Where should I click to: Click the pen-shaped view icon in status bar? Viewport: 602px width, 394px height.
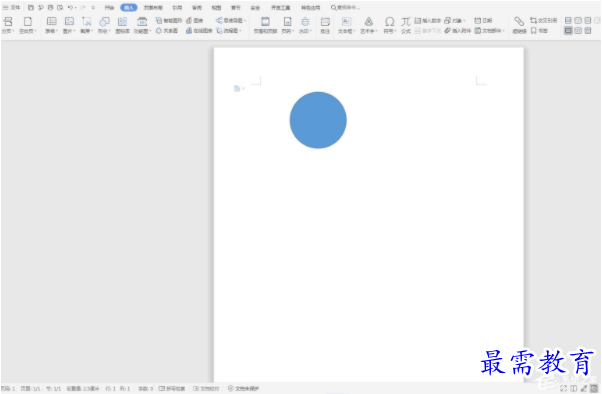(x=584, y=389)
